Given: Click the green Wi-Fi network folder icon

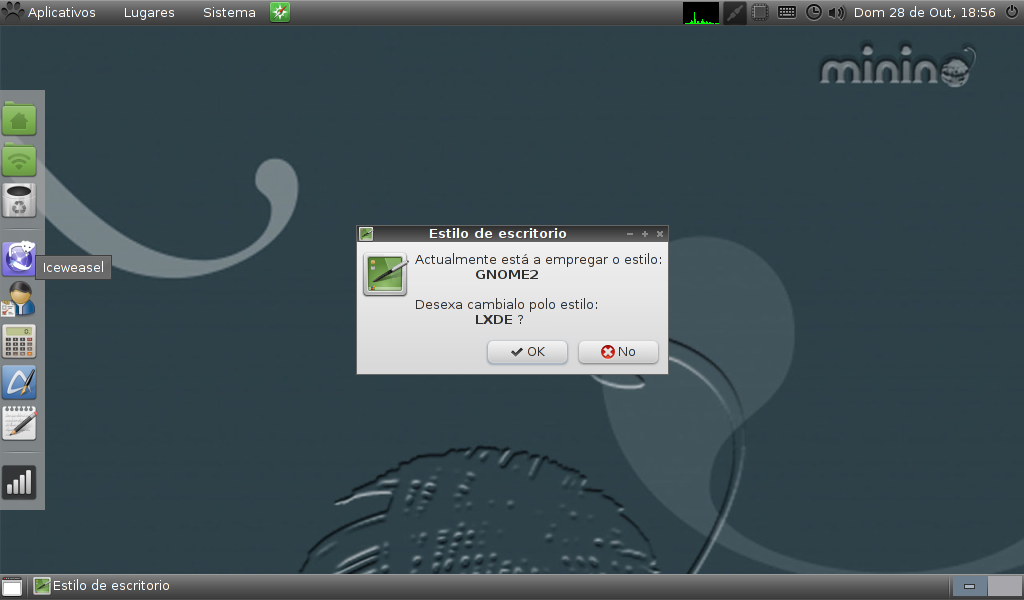Looking at the screenshot, I should tap(19, 160).
